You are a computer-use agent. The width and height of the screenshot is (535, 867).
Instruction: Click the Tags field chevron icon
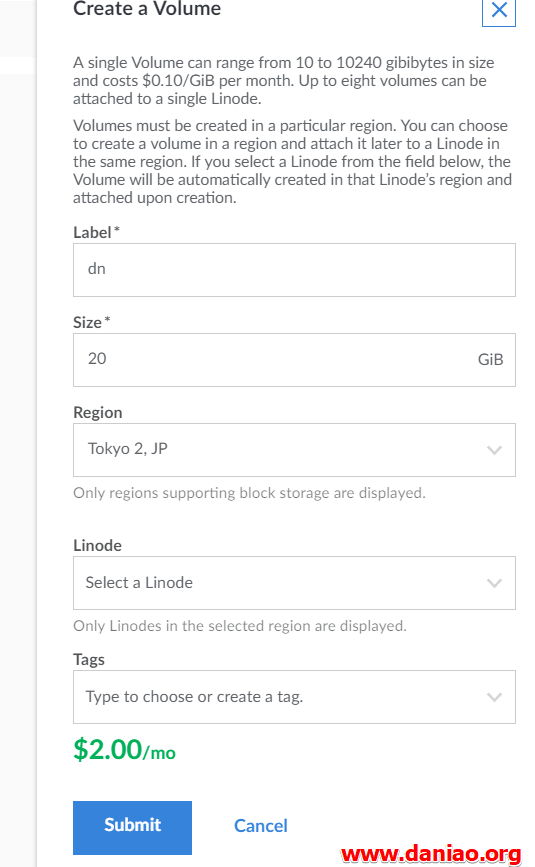point(494,697)
